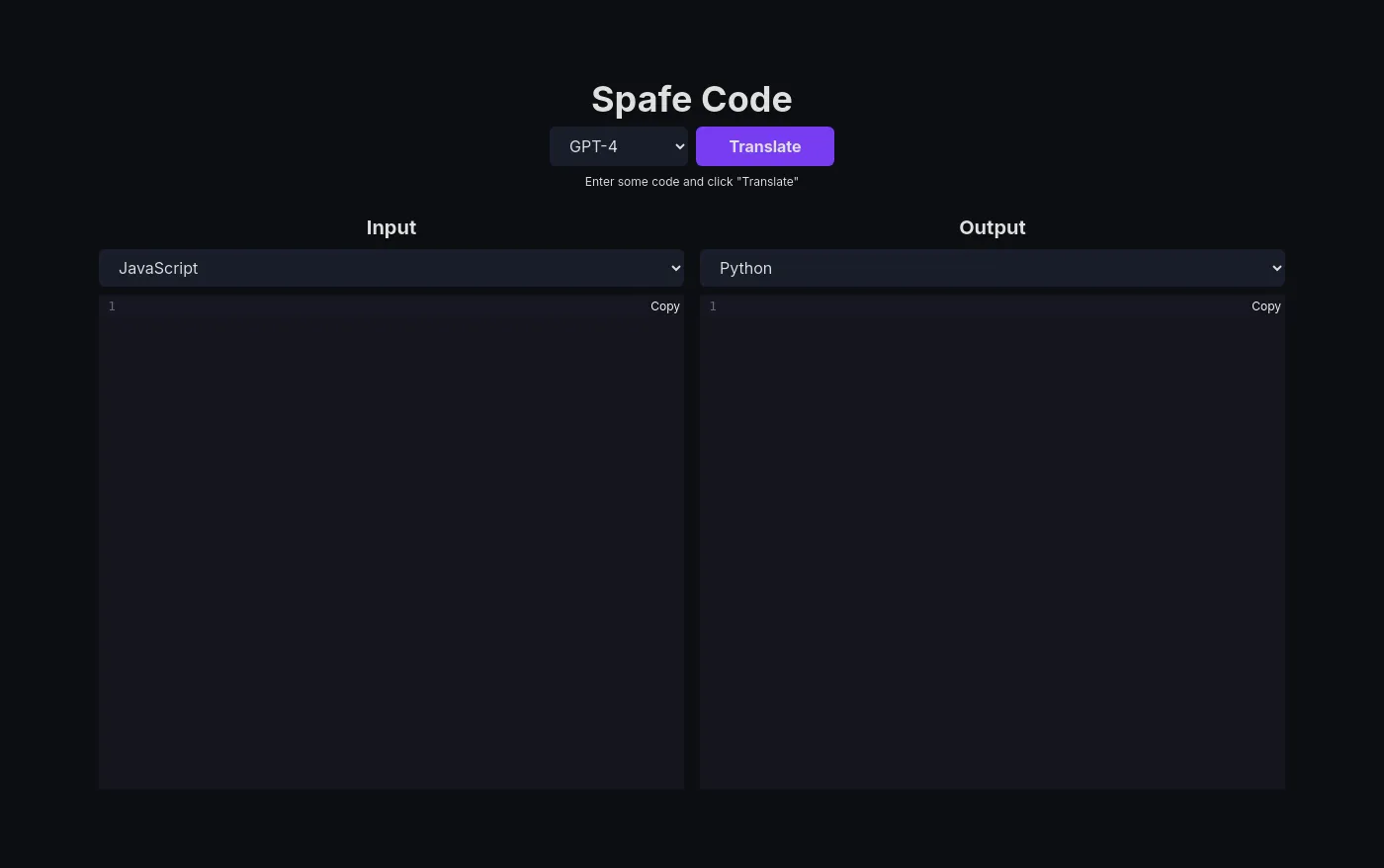Click the Spafe Code title
Viewport: 1384px width, 868px height.
coord(692,99)
